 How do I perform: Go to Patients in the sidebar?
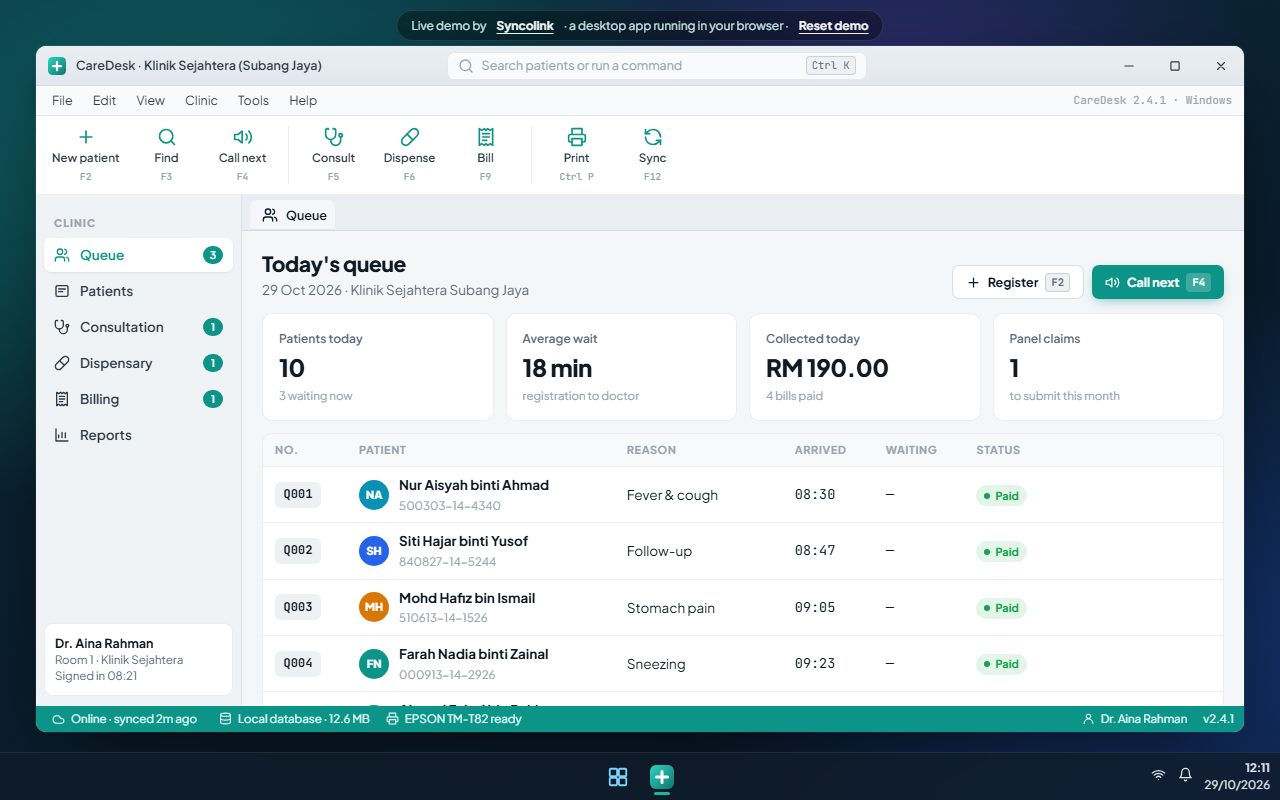point(138,291)
